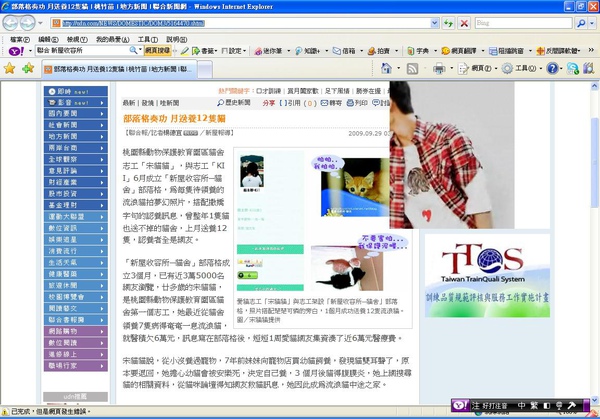
Task: Click the Add to Favorites green-plus star
Action: click(28, 68)
